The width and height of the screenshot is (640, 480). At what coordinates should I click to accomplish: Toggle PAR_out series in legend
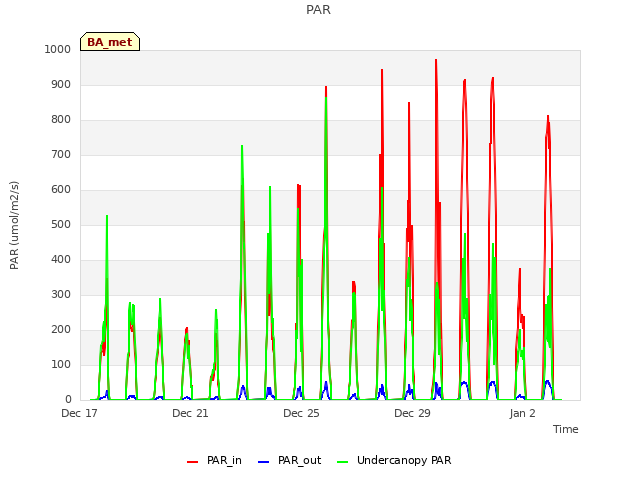(x=289, y=460)
